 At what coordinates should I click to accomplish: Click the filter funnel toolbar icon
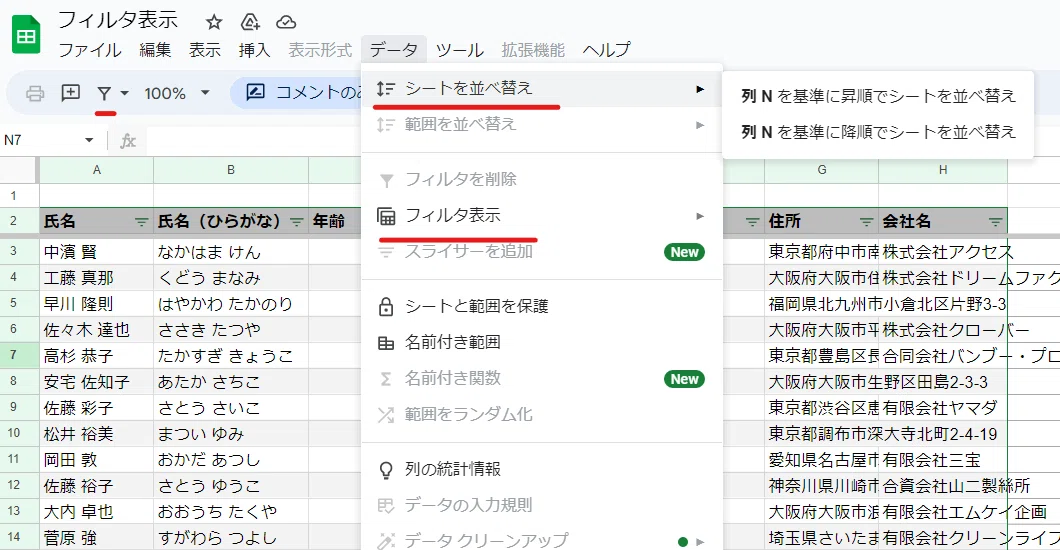click(104, 93)
